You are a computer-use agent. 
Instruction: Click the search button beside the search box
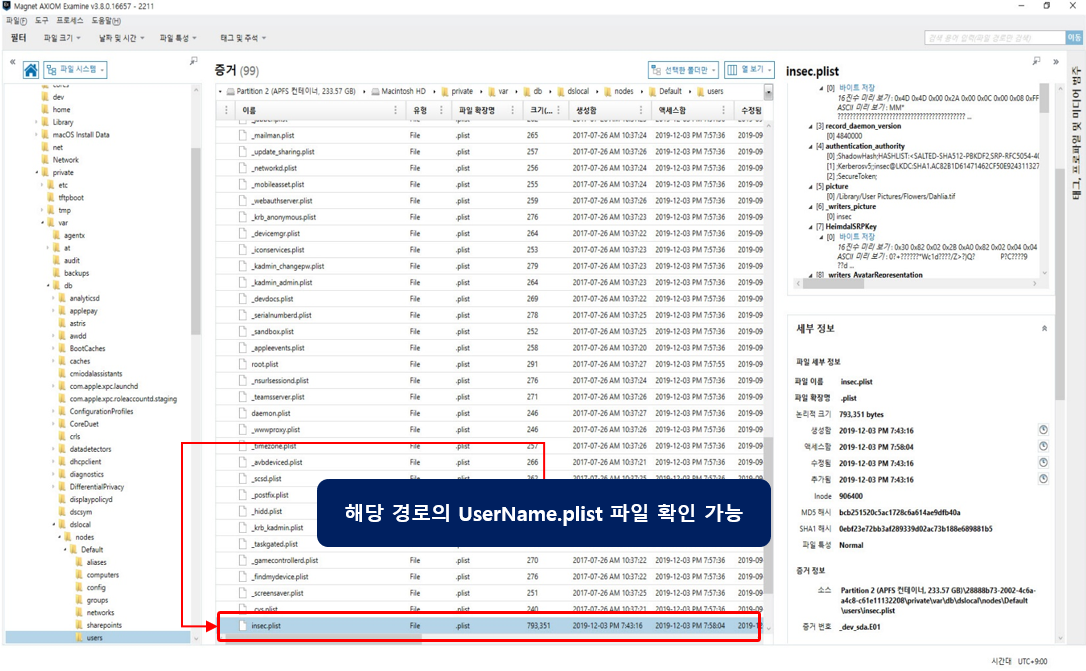[1075, 38]
